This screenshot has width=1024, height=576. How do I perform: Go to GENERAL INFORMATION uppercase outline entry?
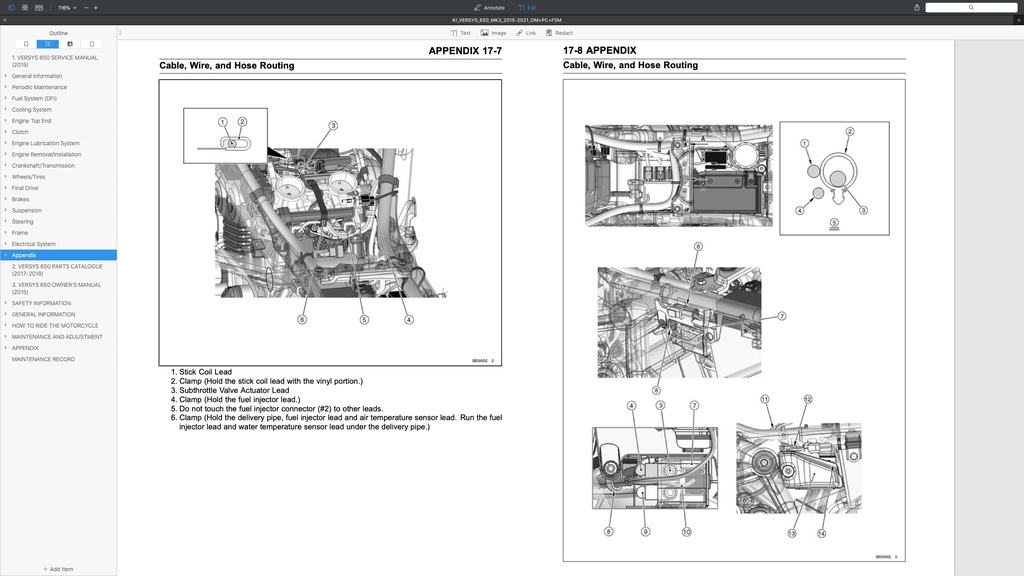[x=43, y=314]
